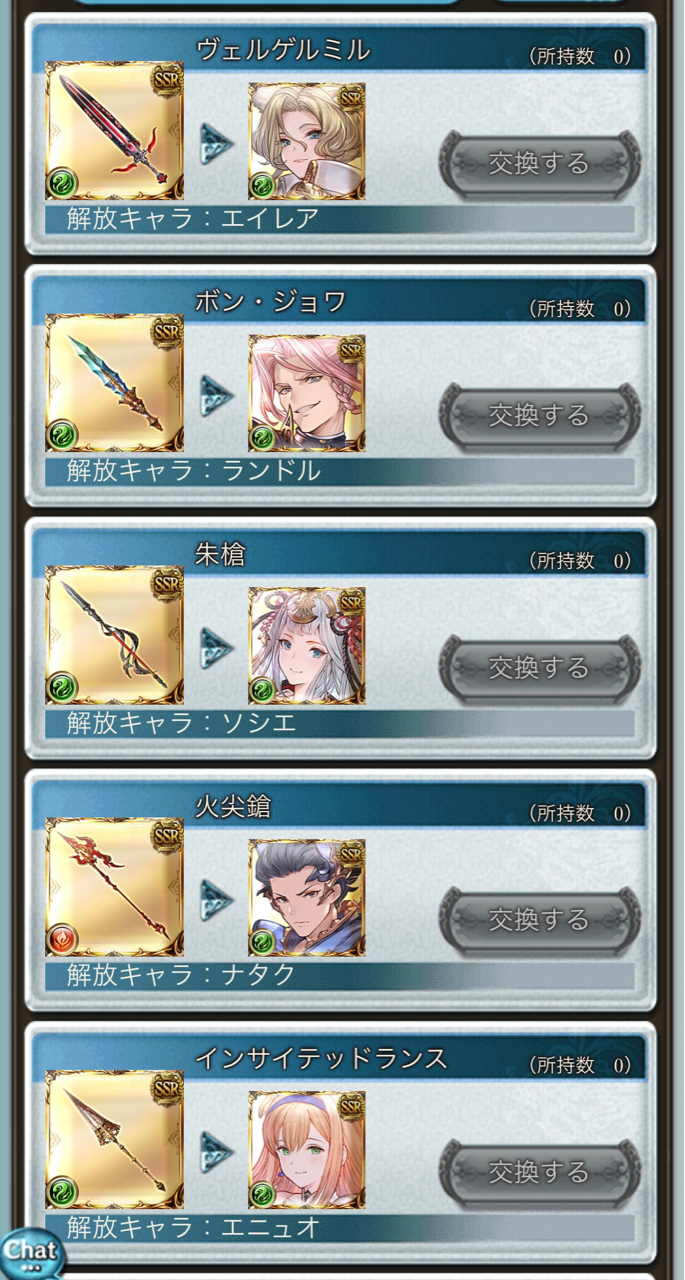The height and width of the screenshot is (1280, 685).
Task: Click 交換する for 朱槍
Action: point(540,667)
